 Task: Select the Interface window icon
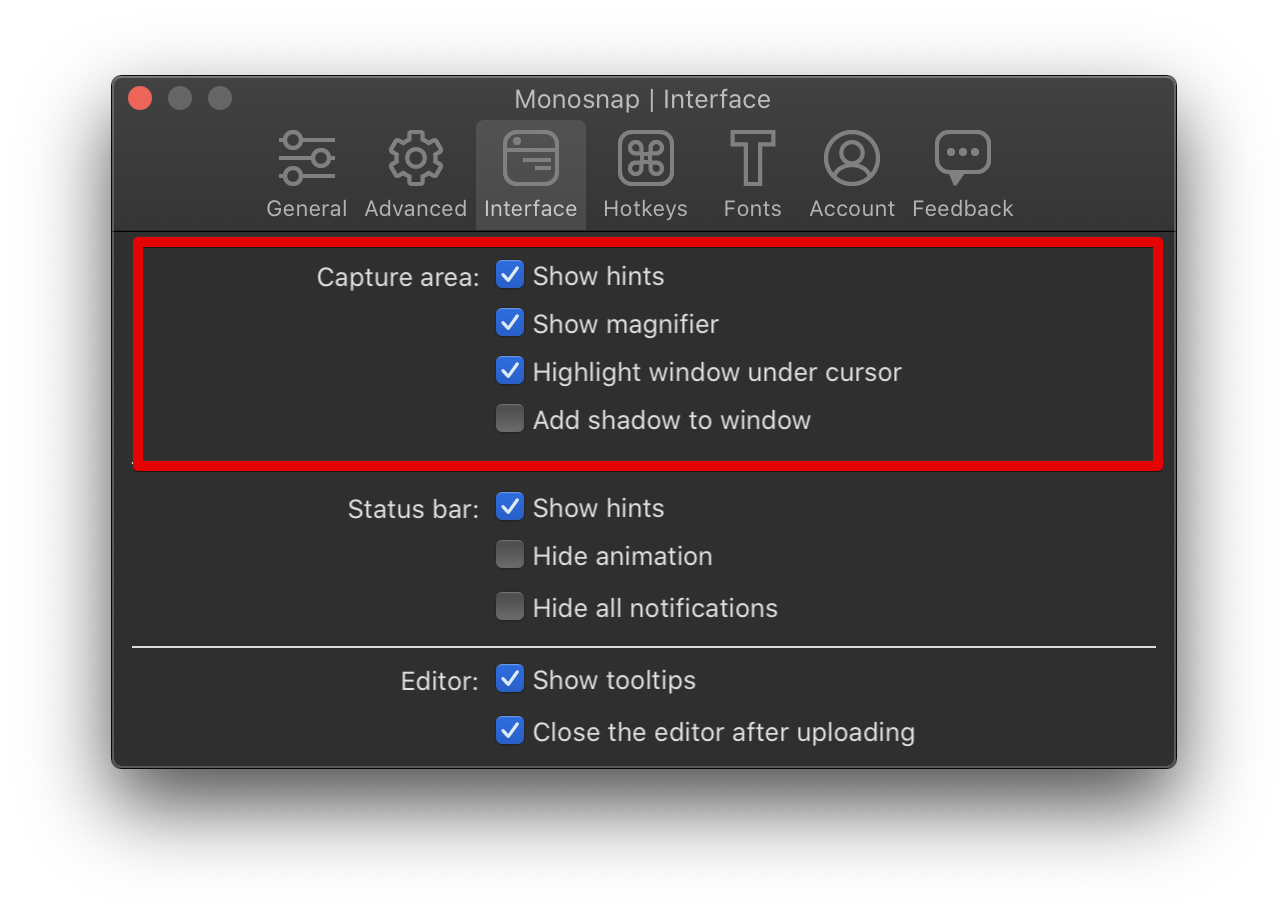pyautogui.click(x=530, y=159)
